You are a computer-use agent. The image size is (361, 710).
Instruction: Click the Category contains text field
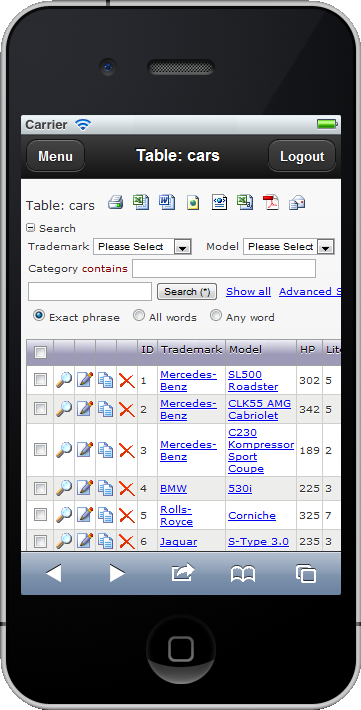pos(224,269)
